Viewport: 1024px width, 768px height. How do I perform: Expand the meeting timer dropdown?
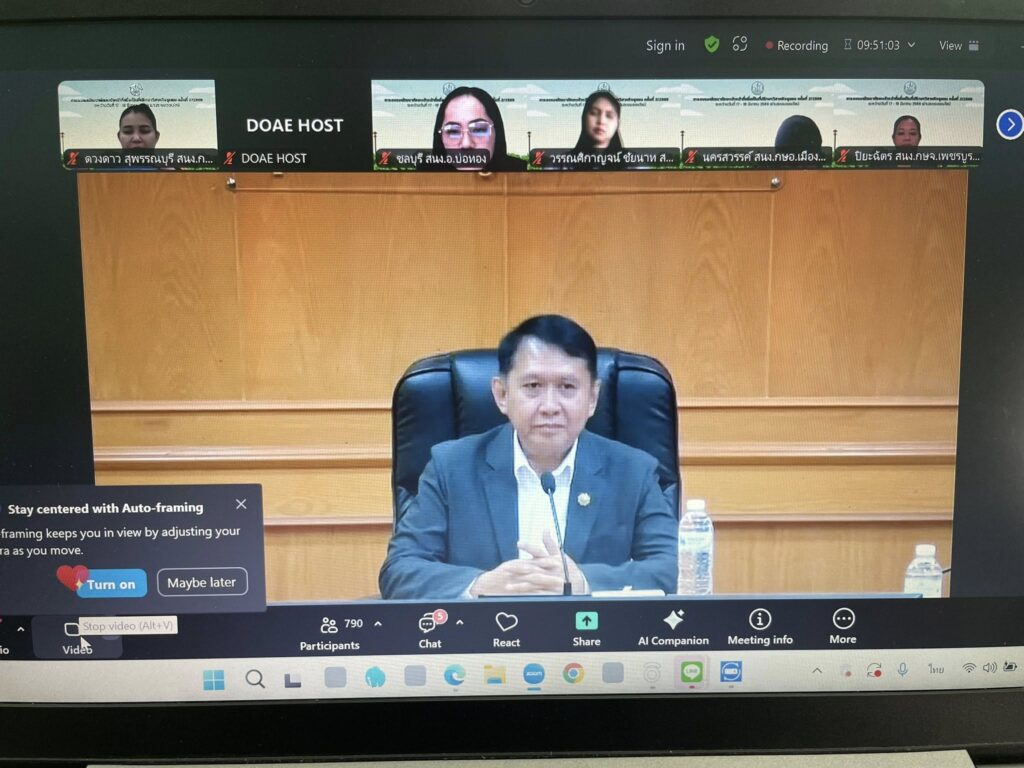[x=911, y=46]
